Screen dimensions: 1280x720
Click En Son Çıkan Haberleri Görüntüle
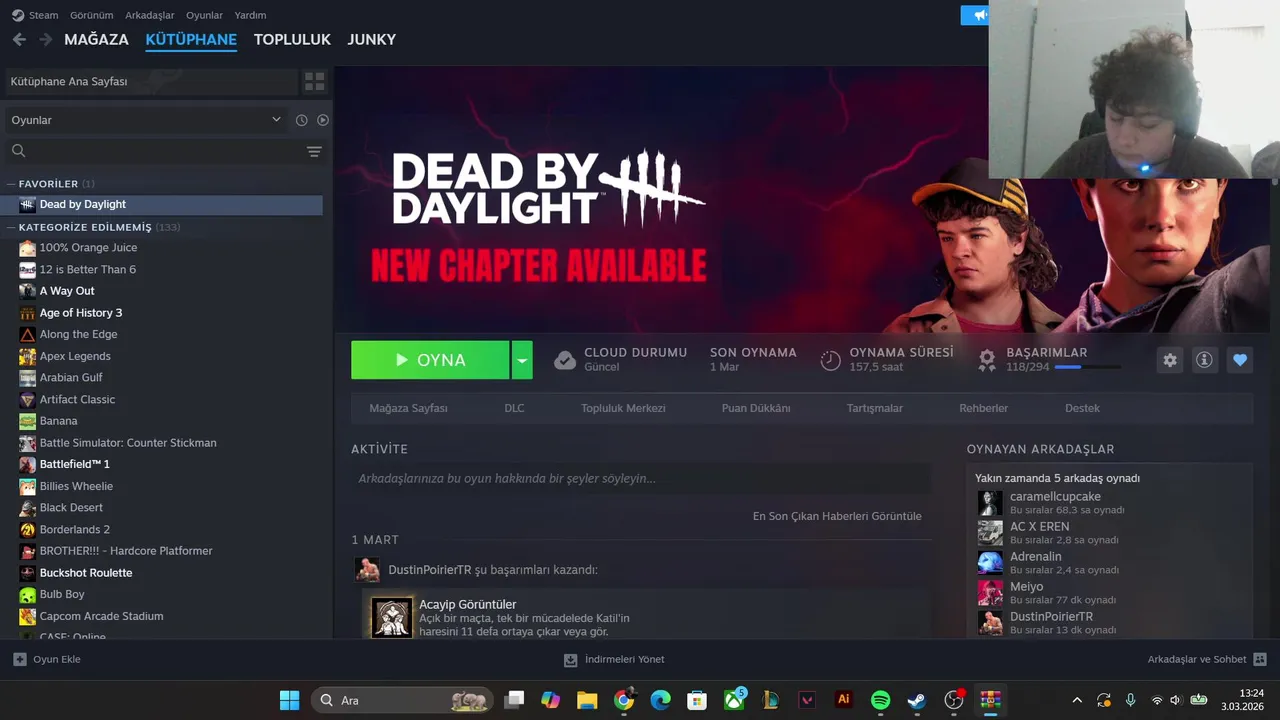coord(837,516)
